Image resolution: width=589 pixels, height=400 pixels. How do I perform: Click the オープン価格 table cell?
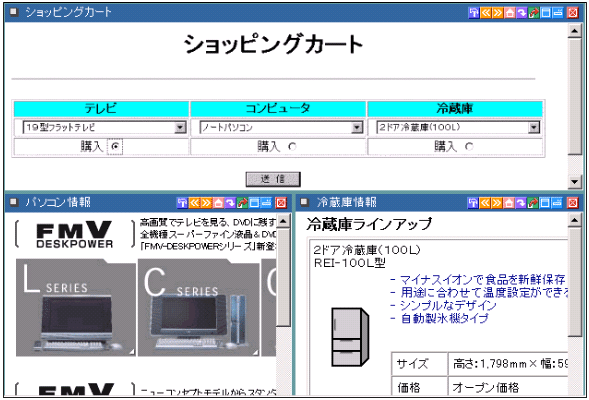tap(508, 386)
